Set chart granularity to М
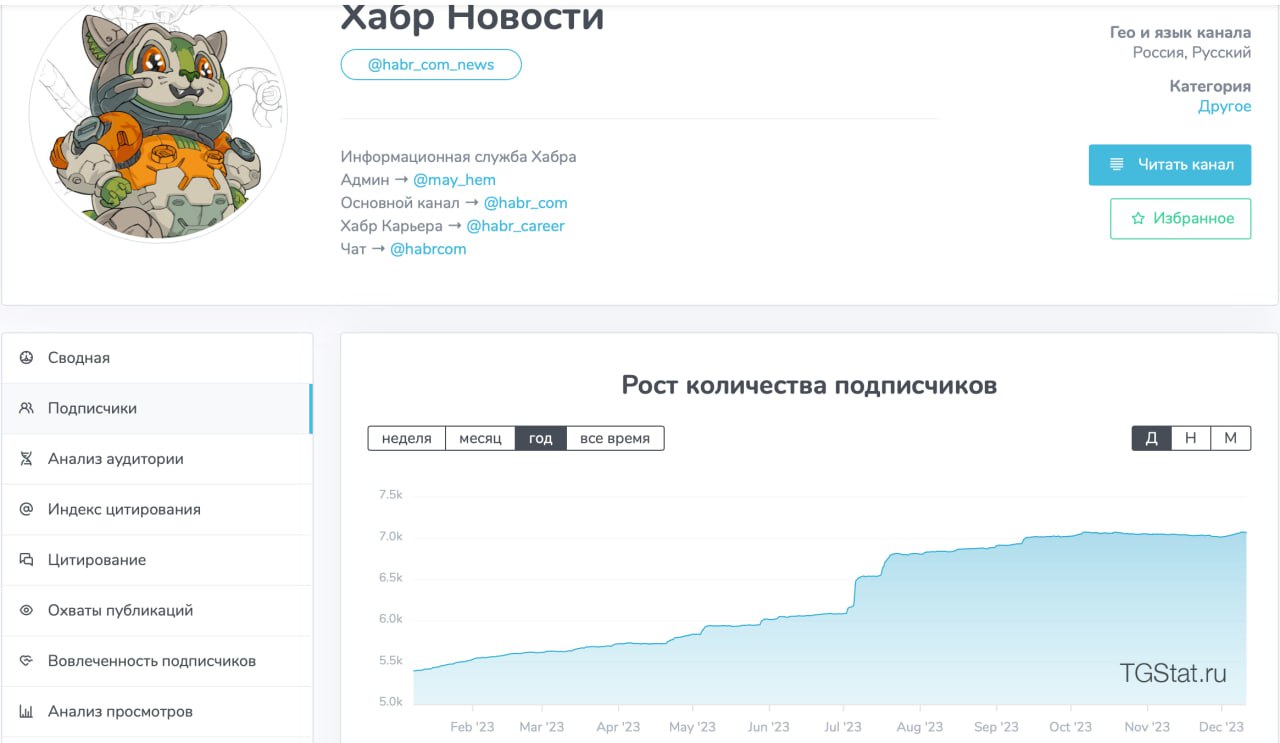This screenshot has width=1280, height=743. (x=1231, y=438)
